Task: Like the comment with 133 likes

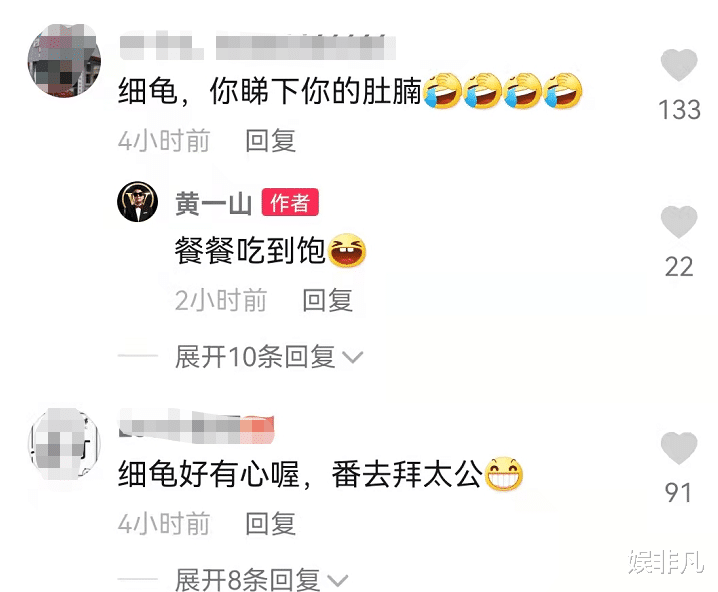Action: [x=679, y=65]
